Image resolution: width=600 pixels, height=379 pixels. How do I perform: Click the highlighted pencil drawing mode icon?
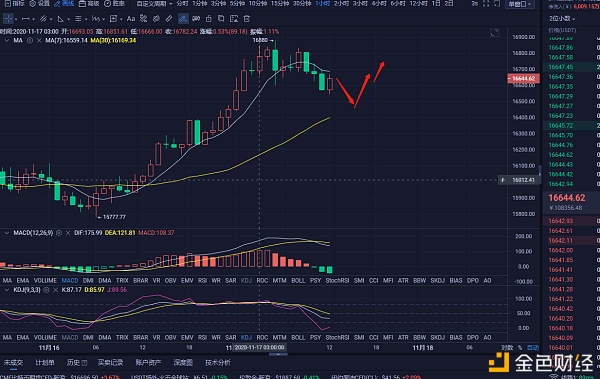pos(183,18)
